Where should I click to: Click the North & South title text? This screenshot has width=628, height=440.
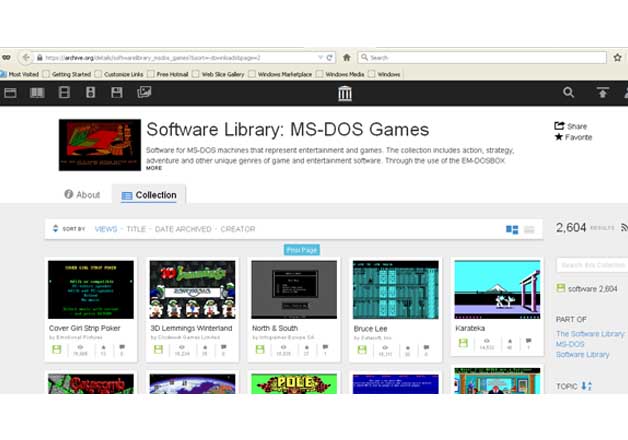pos(275,328)
